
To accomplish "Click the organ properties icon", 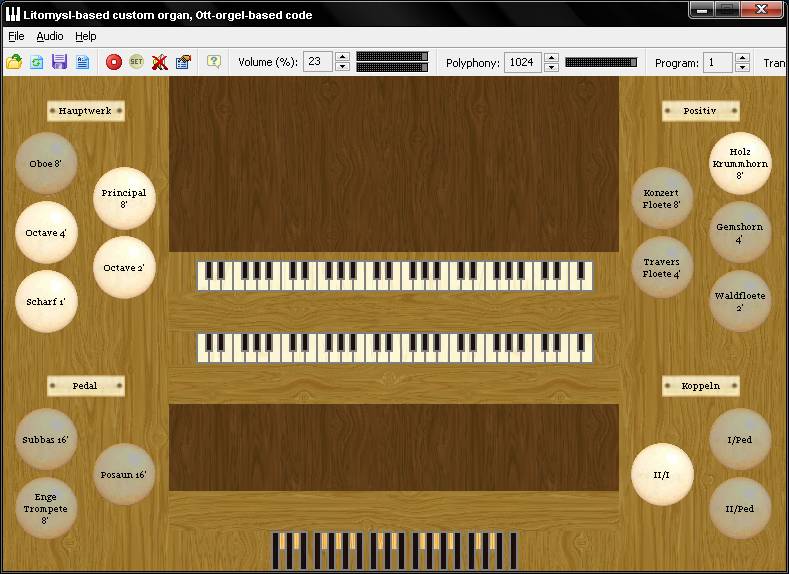I will pyautogui.click(x=183, y=62).
